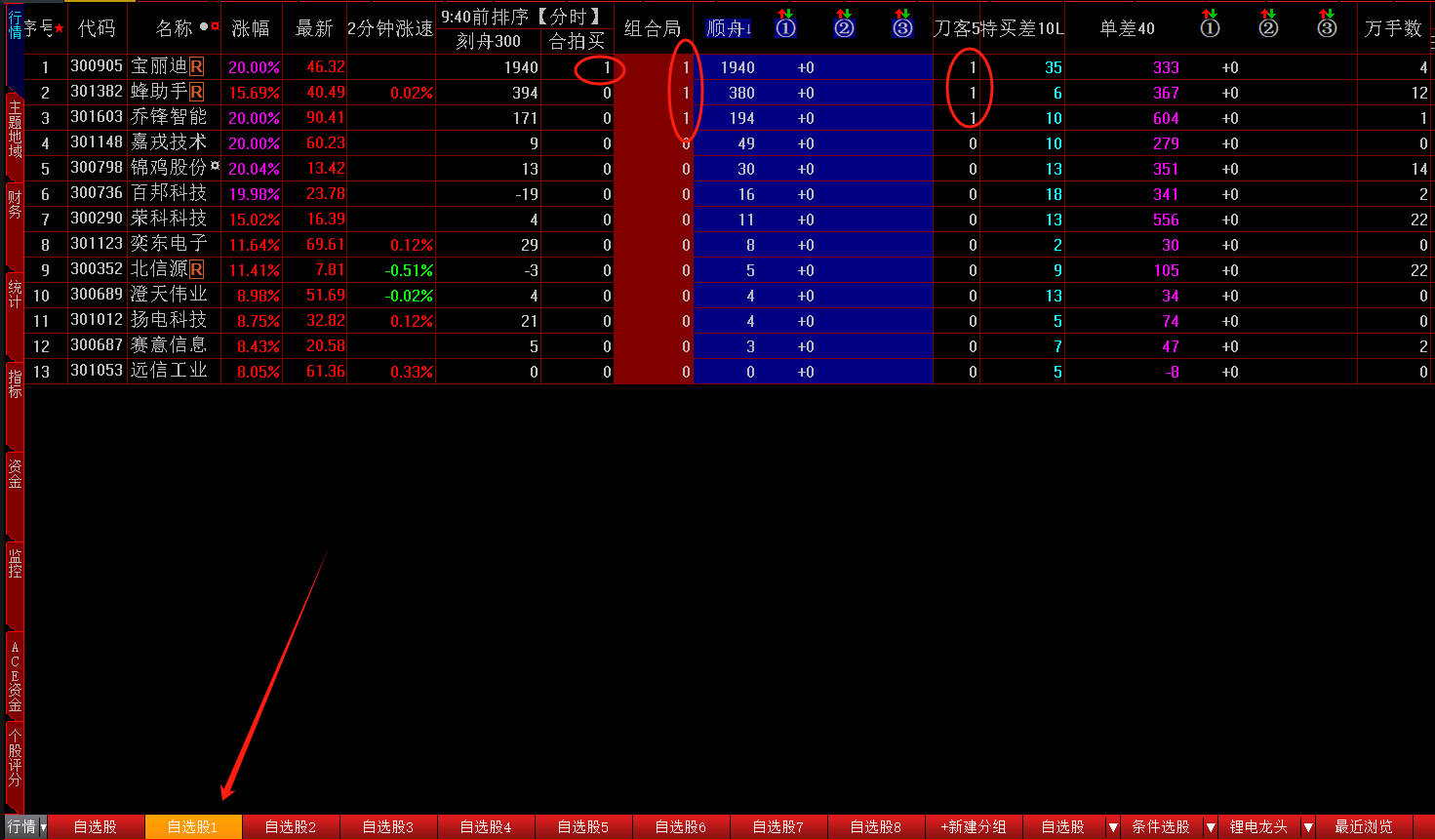
Task: Click the blue-highlighted circled ③ column icon
Action: (x=902, y=27)
